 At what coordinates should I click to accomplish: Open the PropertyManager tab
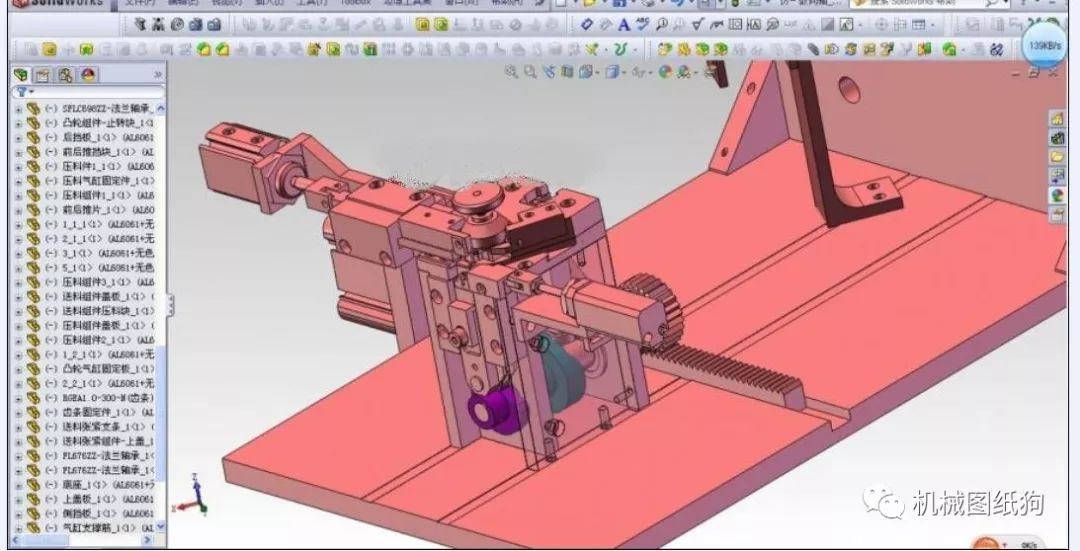point(43,74)
